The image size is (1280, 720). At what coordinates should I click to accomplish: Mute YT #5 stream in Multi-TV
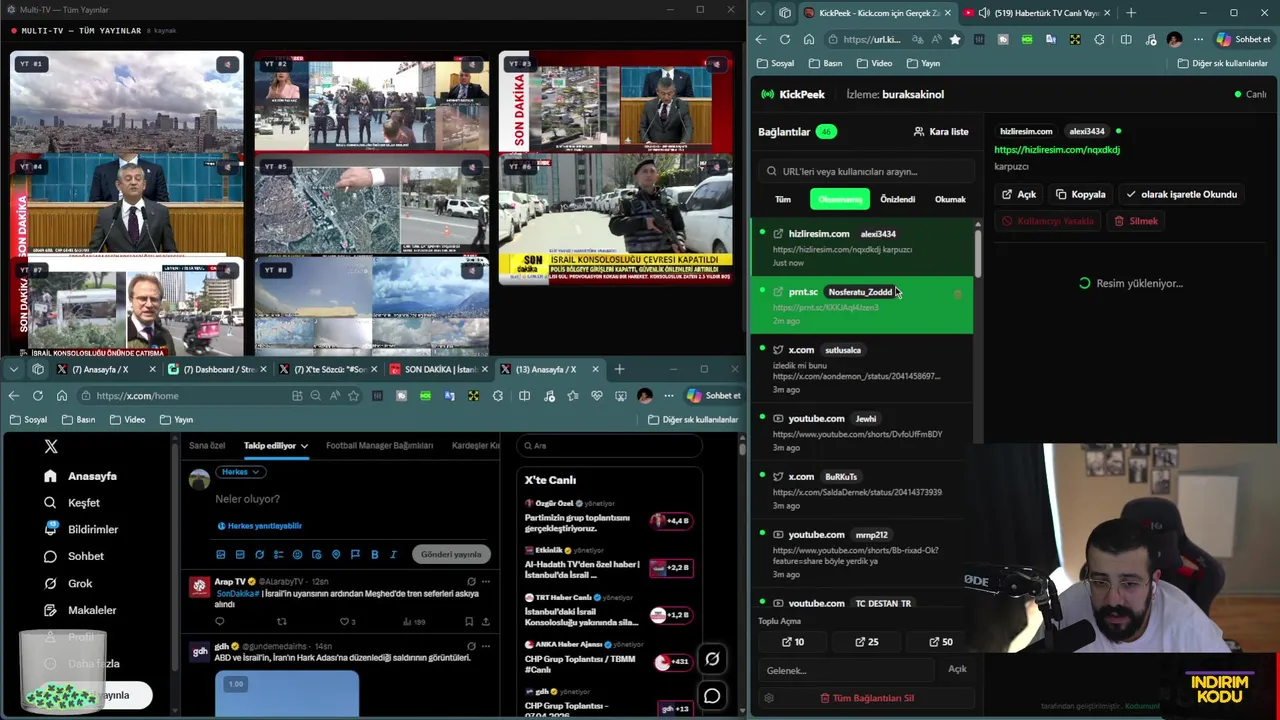(473, 167)
